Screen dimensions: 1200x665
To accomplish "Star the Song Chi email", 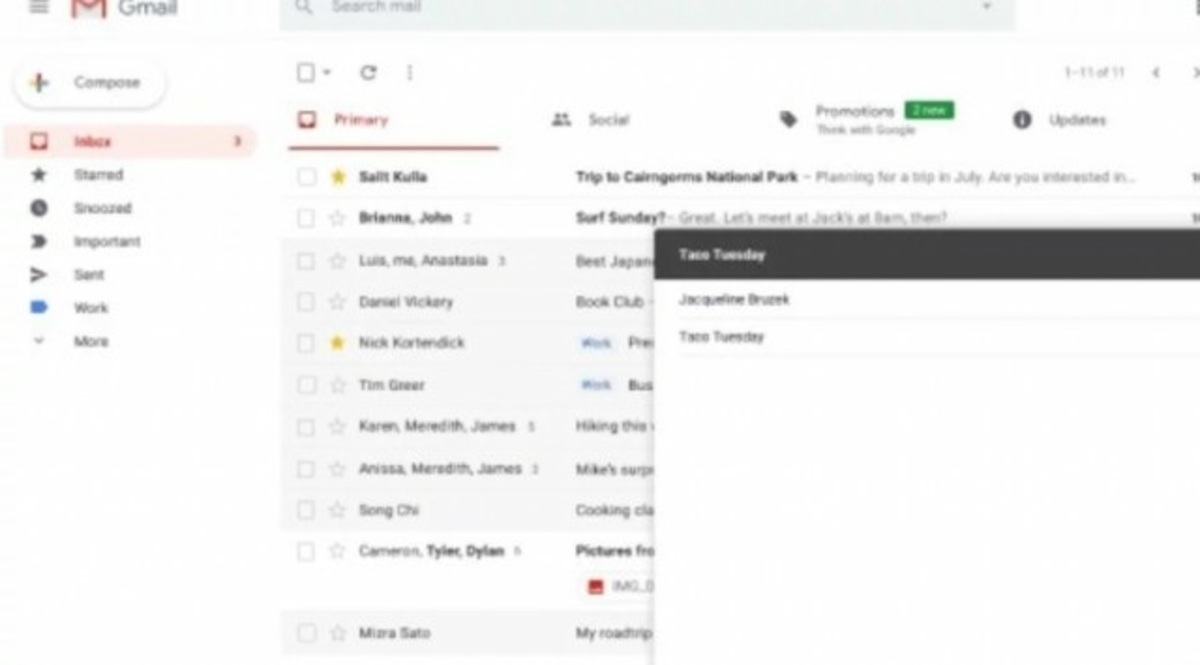I will [x=338, y=511].
